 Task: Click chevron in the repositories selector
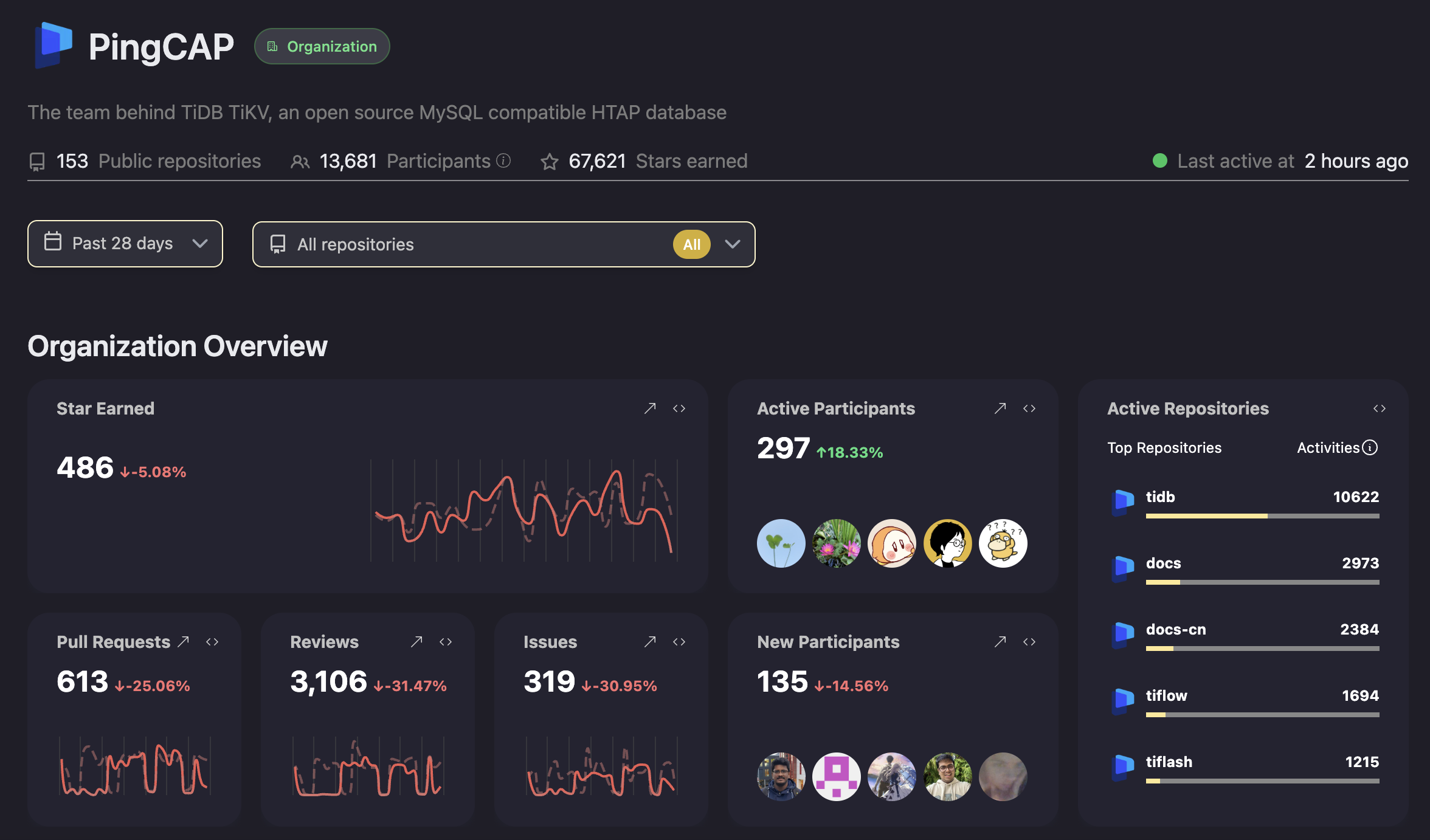click(733, 244)
